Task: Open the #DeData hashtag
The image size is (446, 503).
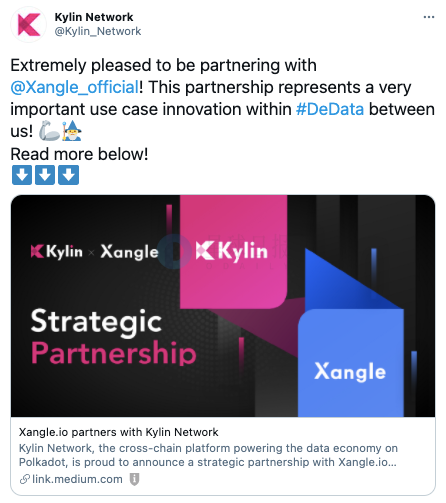Action: [330, 109]
